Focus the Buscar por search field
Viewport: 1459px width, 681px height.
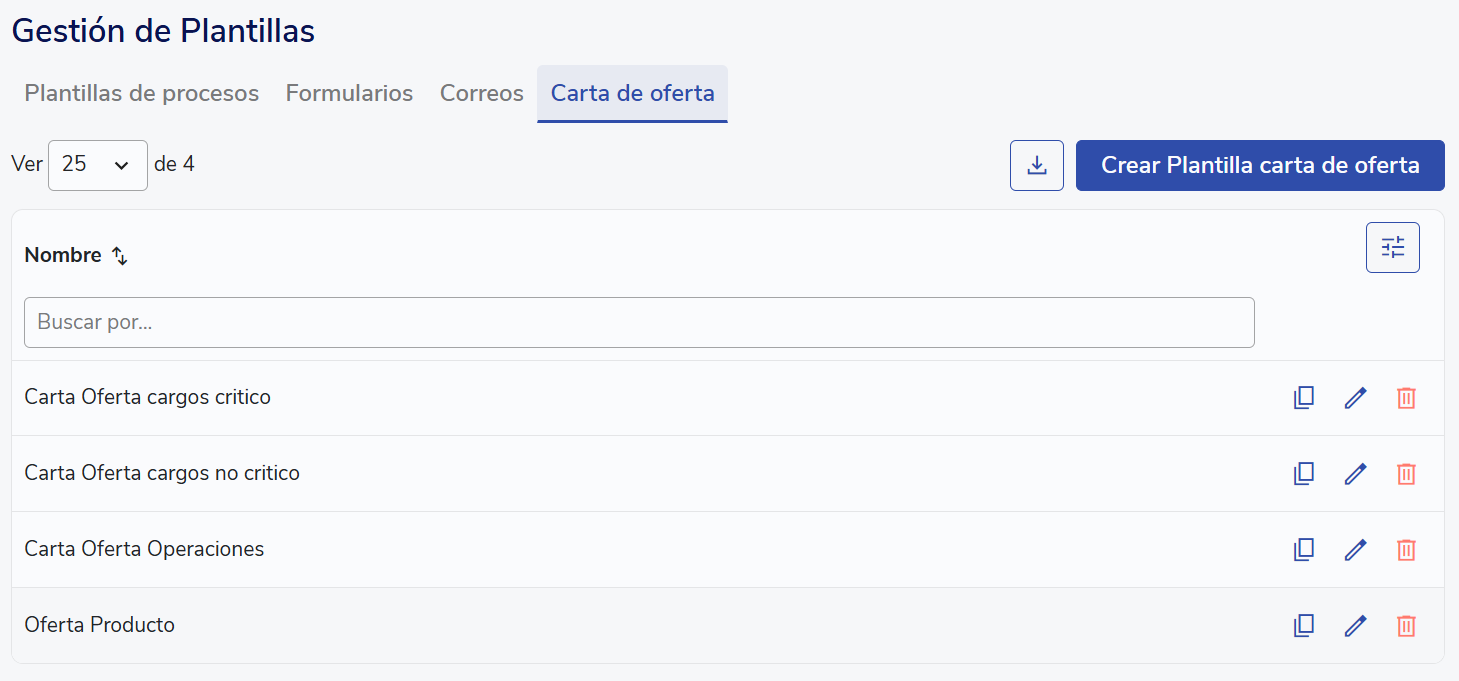639,322
